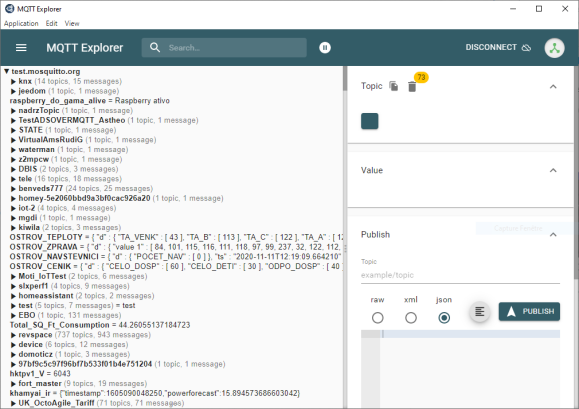Viewport: 579px width, 409px height.
Task: Open the hamburger navigation menu
Action: [x=21, y=48]
